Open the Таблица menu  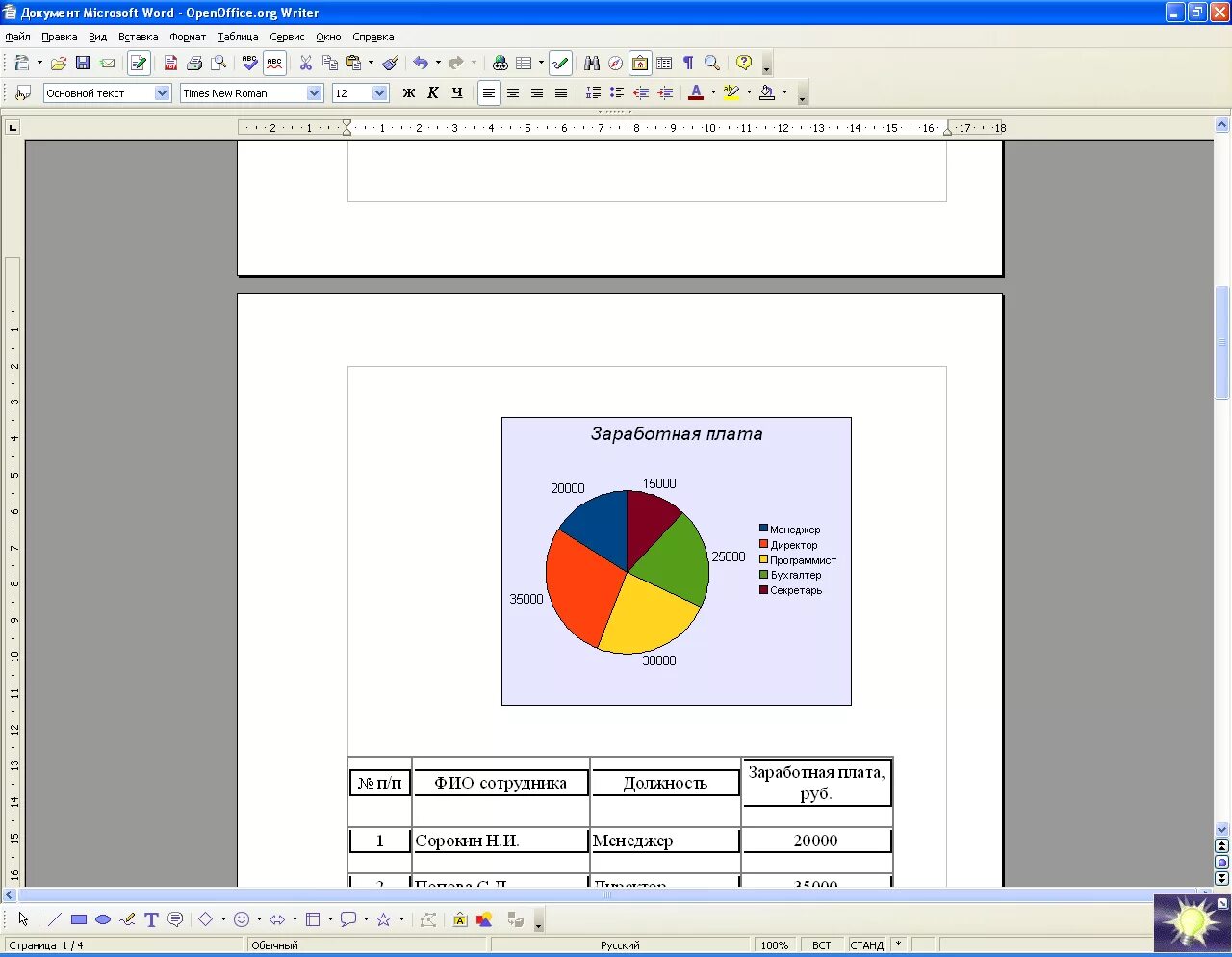click(x=238, y=37)
